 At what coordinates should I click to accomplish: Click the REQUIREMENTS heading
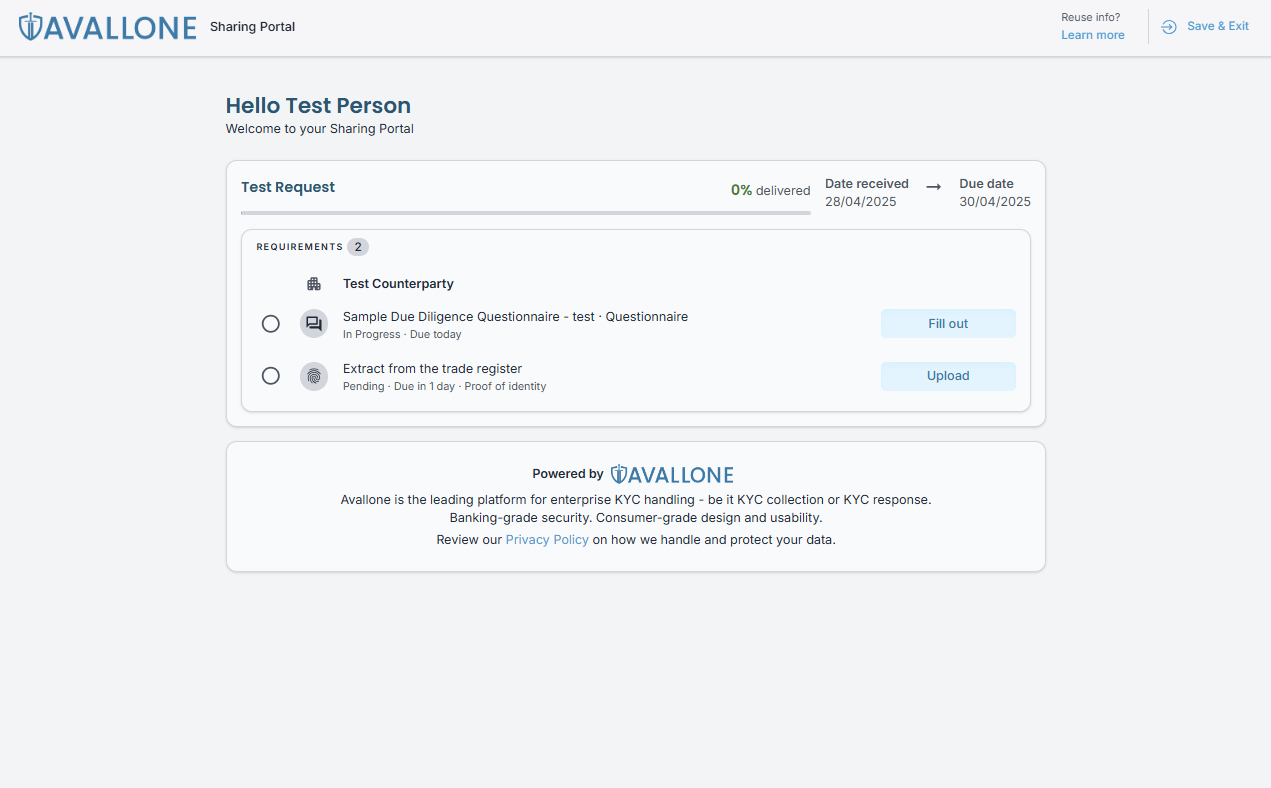(x=299, y=247)
